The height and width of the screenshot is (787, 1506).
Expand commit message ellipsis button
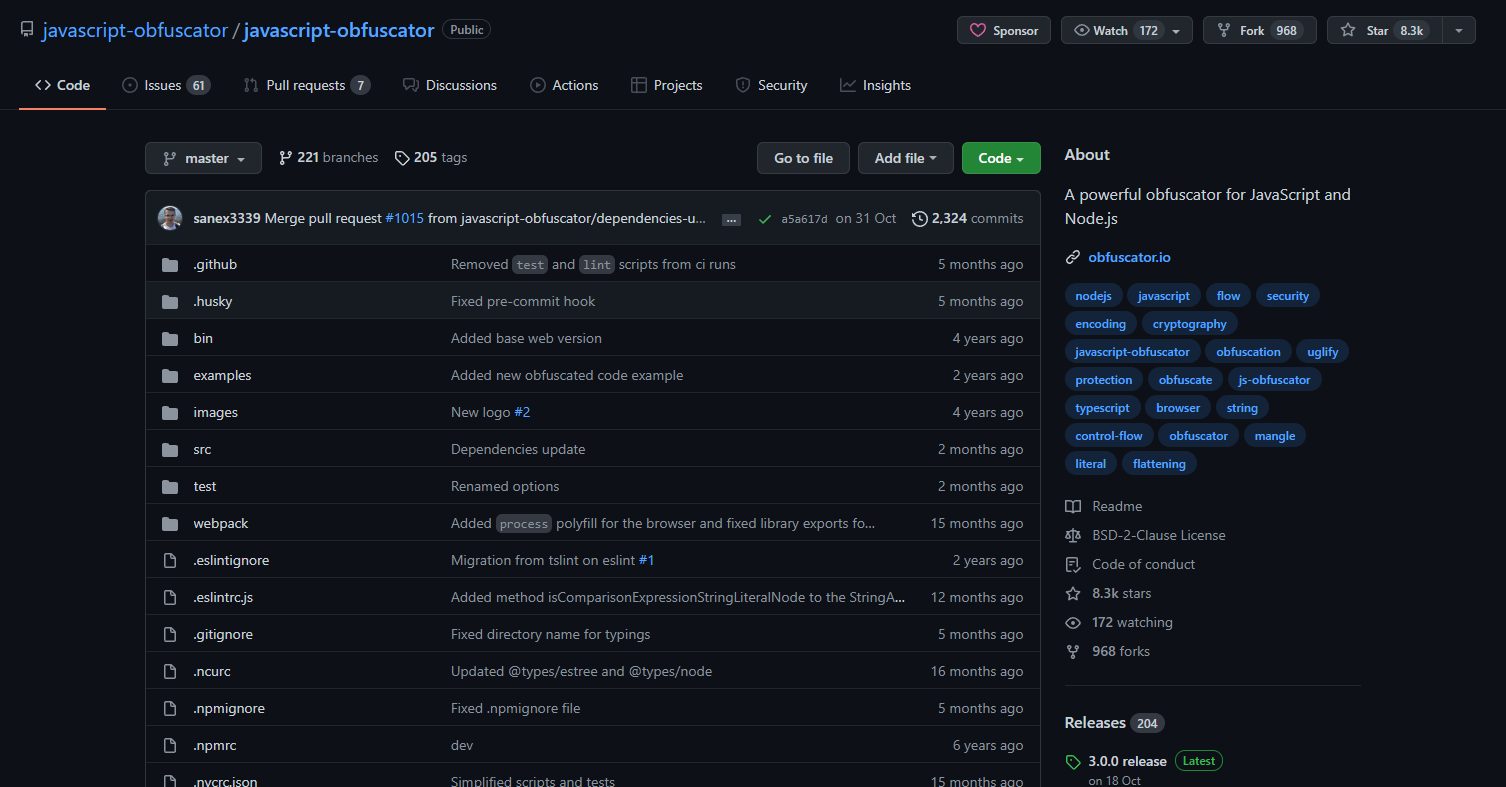coord(731,219)
